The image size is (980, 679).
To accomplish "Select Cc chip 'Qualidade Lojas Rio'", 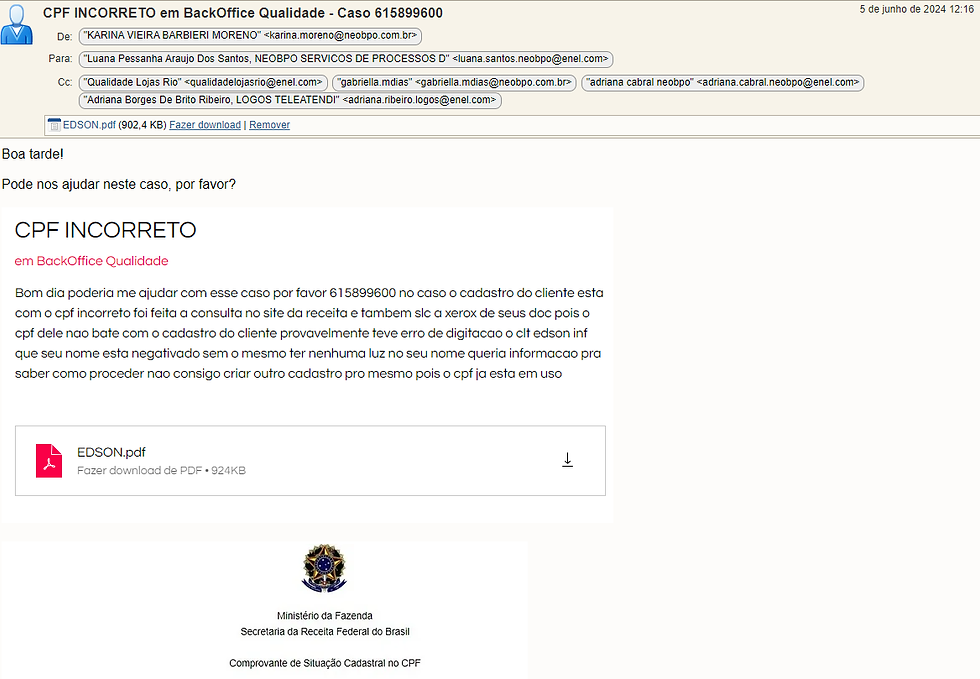I will click(204, 83).
